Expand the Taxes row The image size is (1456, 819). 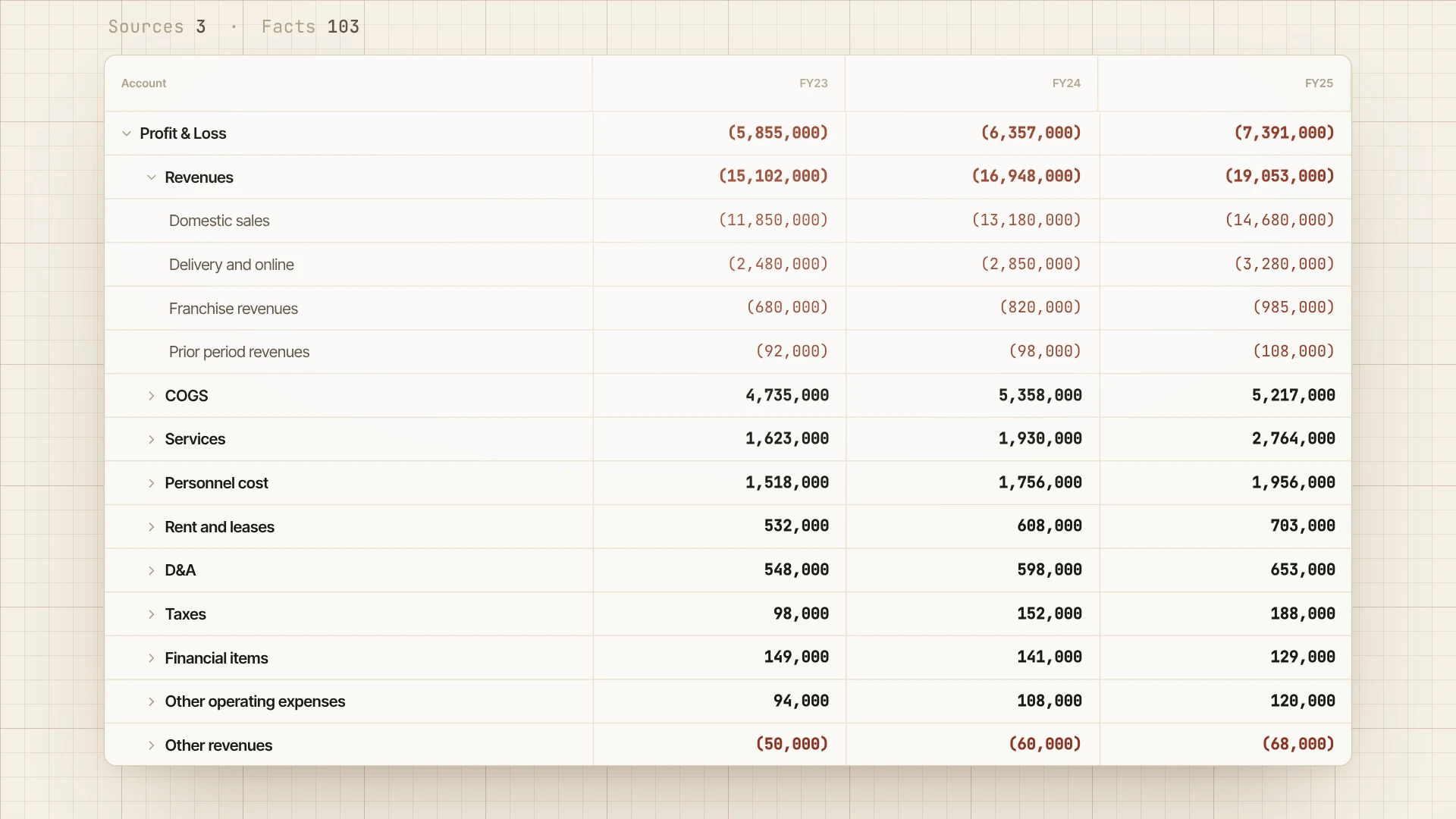152,614
